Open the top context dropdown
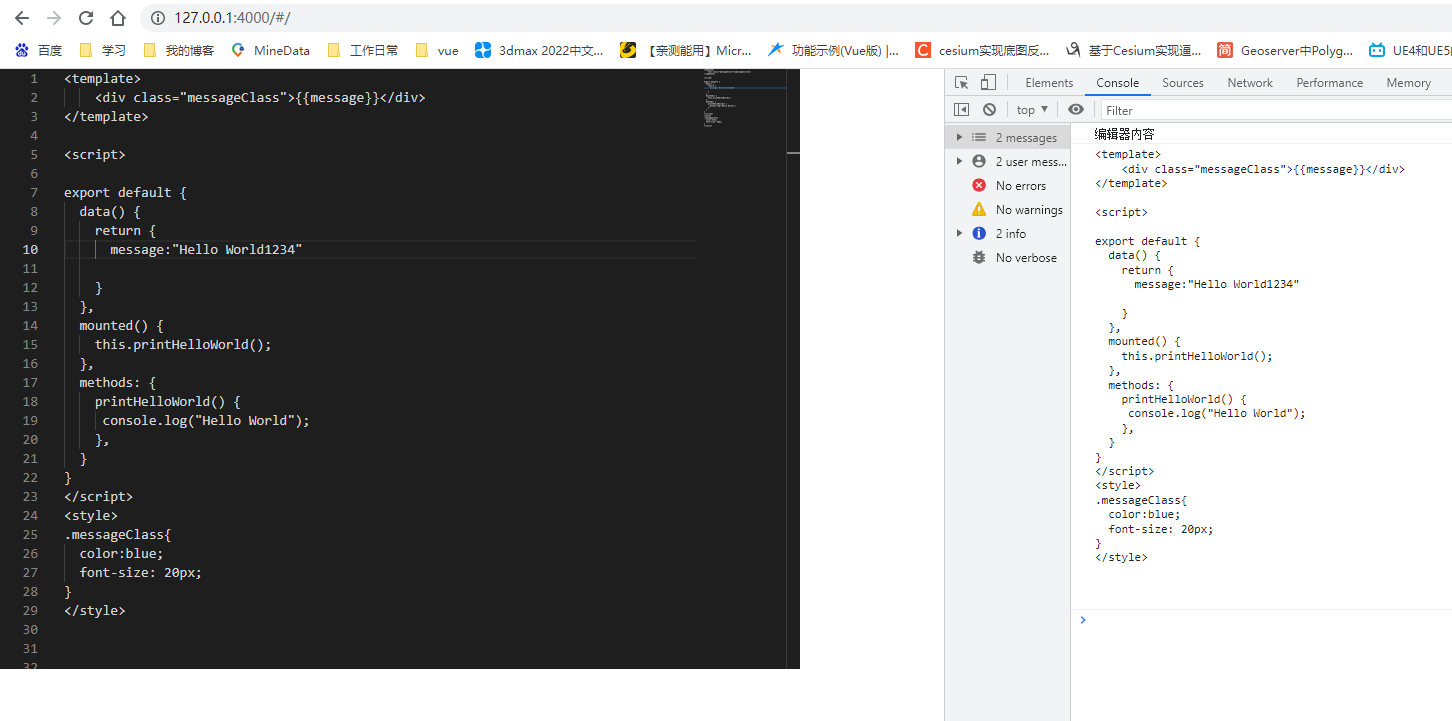Image resolution: width=1452 pixels, height=721 pixels. coord(1032,110)
